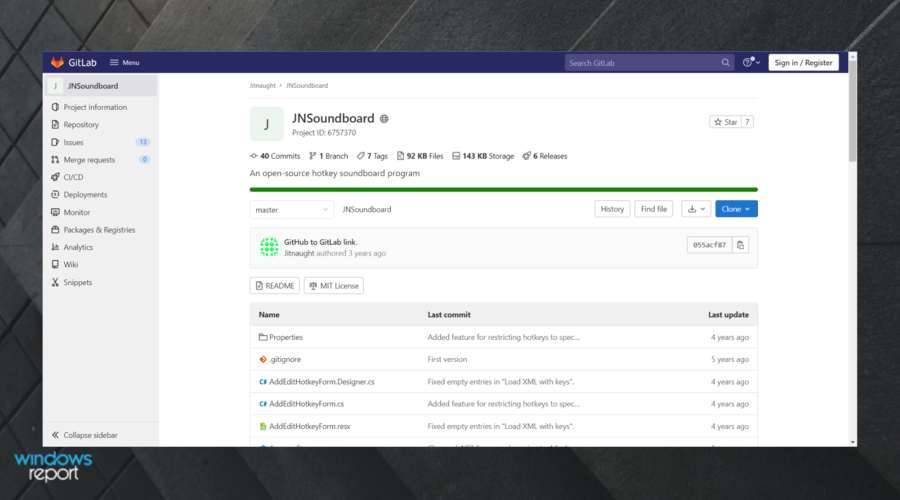Image resolution: width=900 pixels, height=500 pixels.
Task: Open Snippets section
Action: pos(77,282)
